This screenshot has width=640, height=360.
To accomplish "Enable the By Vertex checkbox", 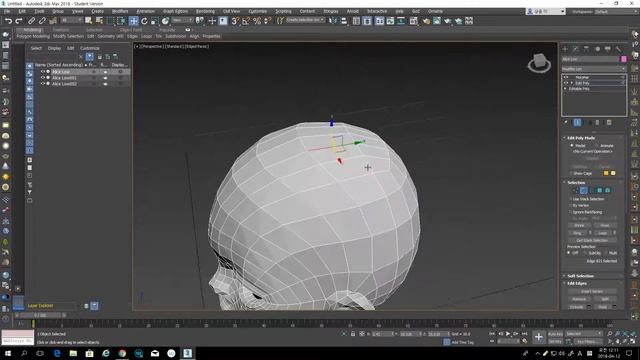I will tap(570, 205).
